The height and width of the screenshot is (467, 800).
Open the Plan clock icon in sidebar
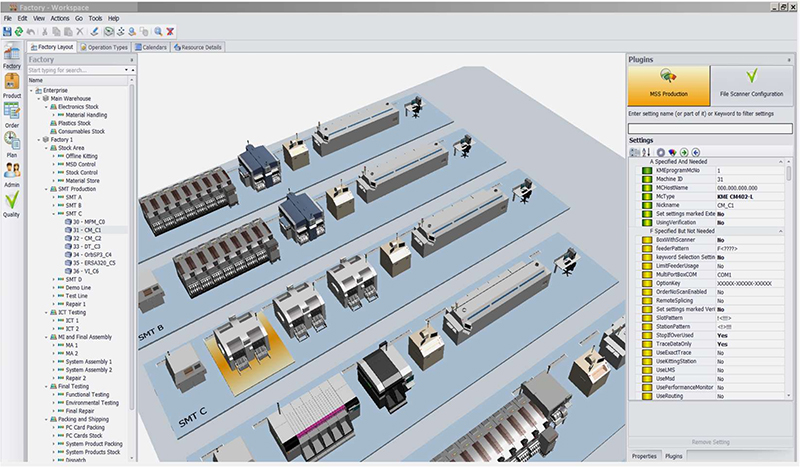click(12, 145)
